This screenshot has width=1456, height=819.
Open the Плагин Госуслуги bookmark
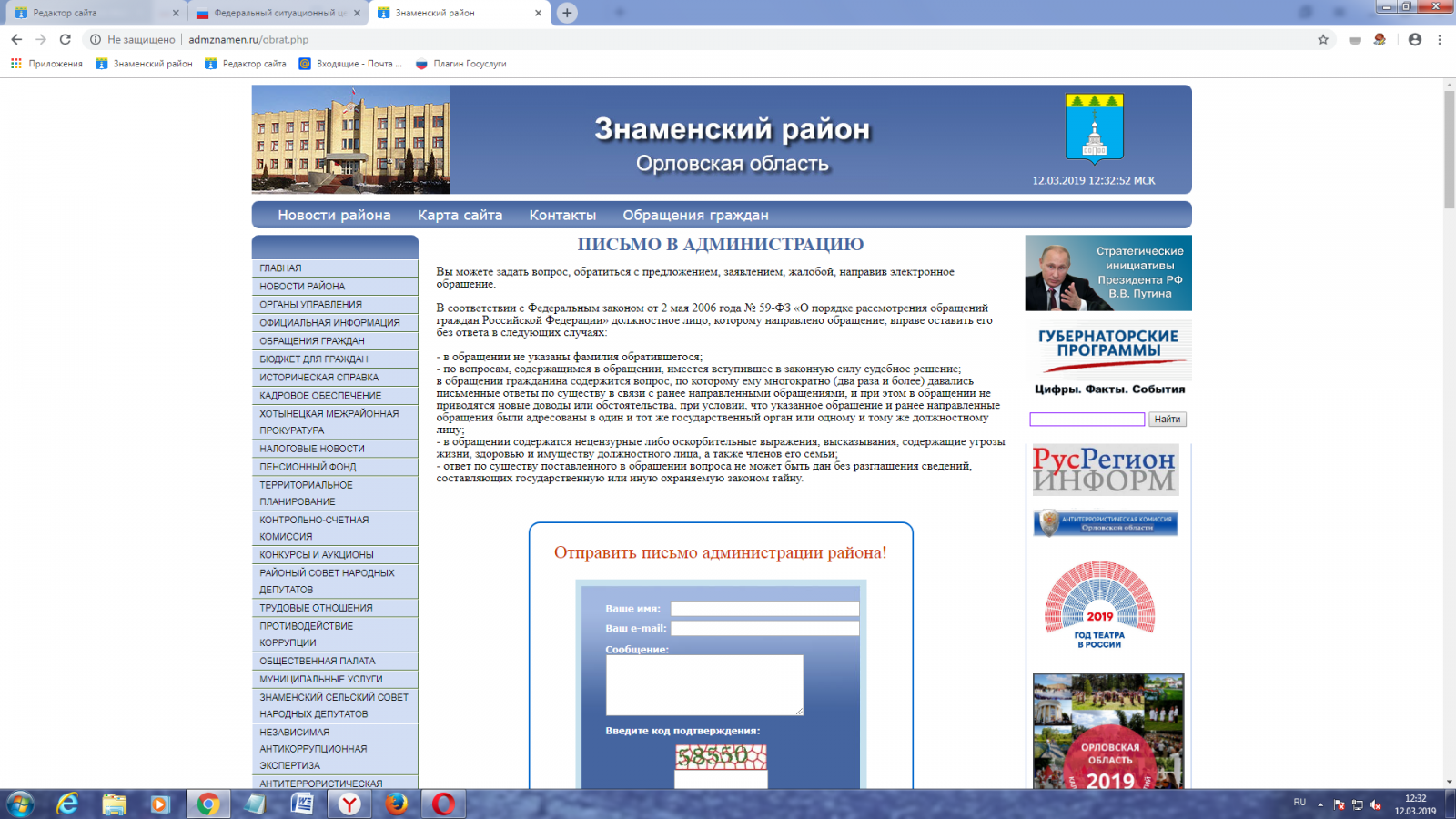tap(461, 64)
